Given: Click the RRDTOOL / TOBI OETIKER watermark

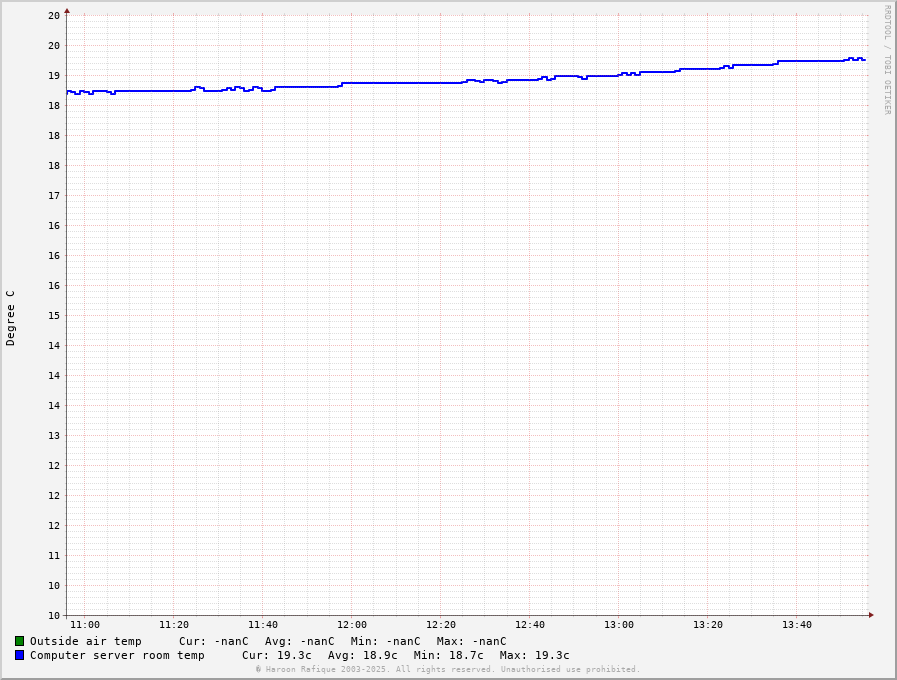Looking at the screenshot, I should pos(886,60).
